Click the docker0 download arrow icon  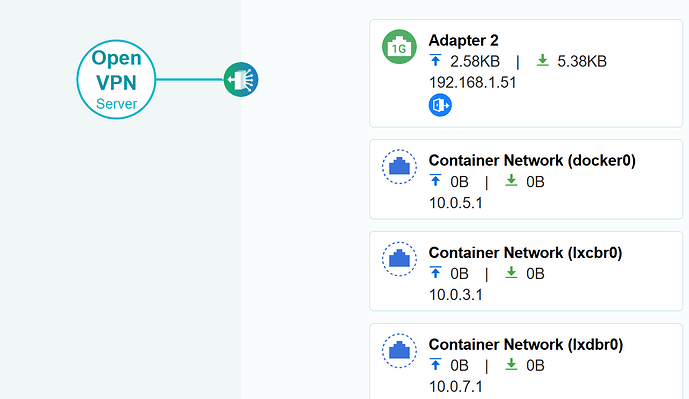511,181
